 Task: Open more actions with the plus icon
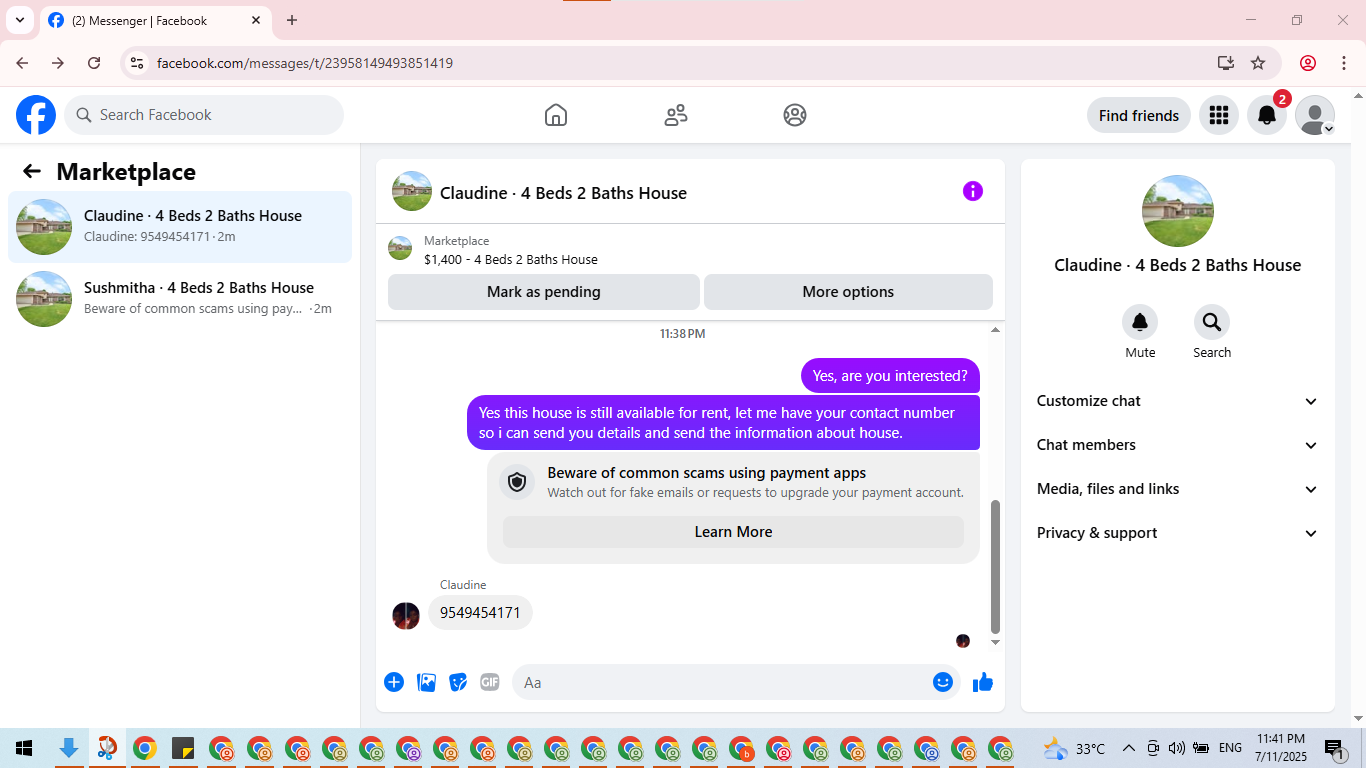tap(394, 682)
